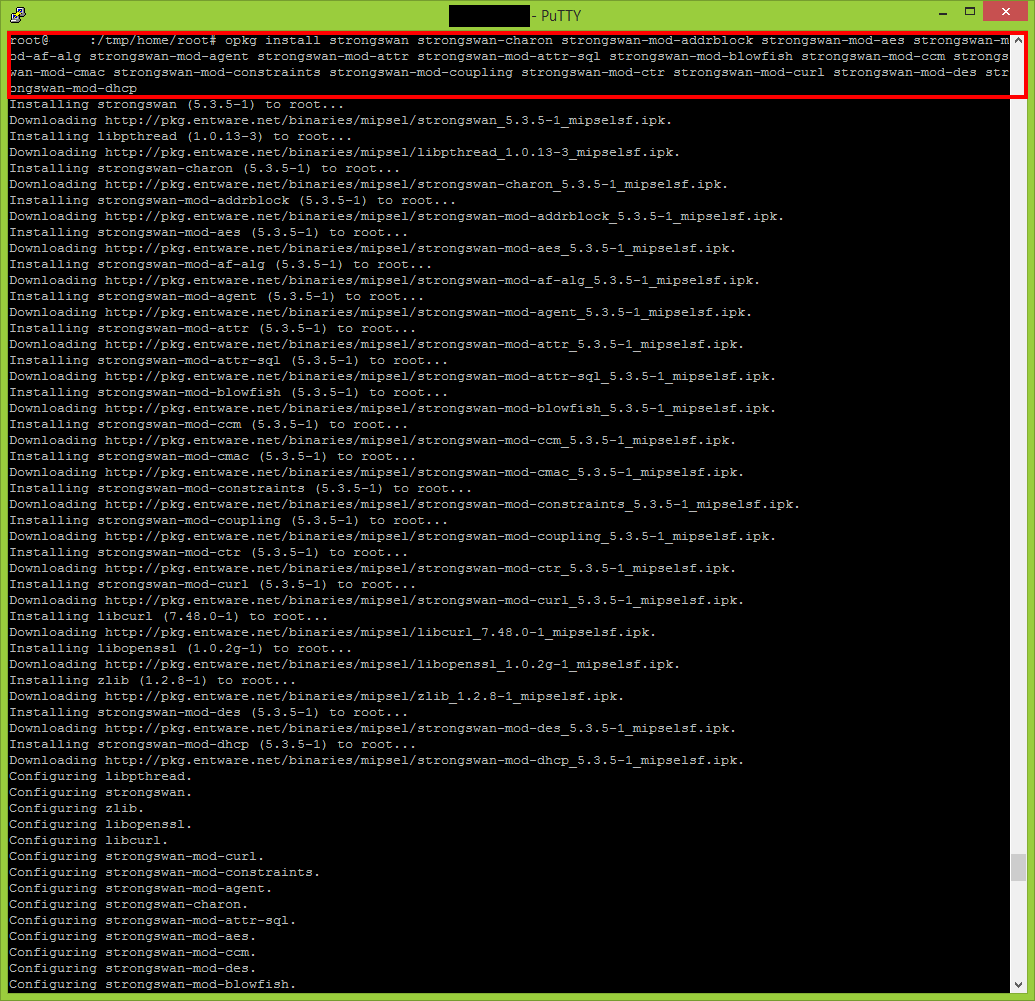
Task: Click 'Configuring strongswan-mod-des.' line
Action: coord(133,969)
